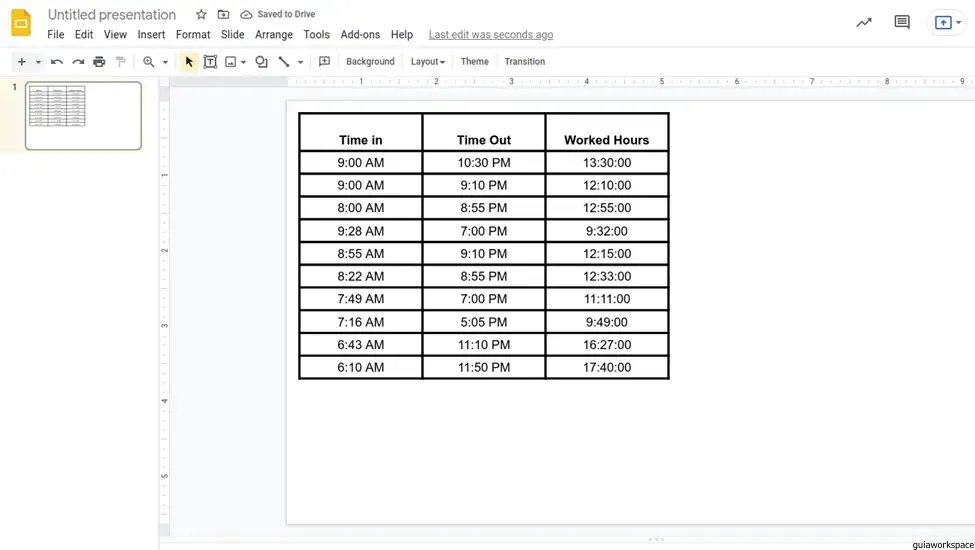Open the Slide menu
This screenshot has width=975, height=550.
pos(233,35)
